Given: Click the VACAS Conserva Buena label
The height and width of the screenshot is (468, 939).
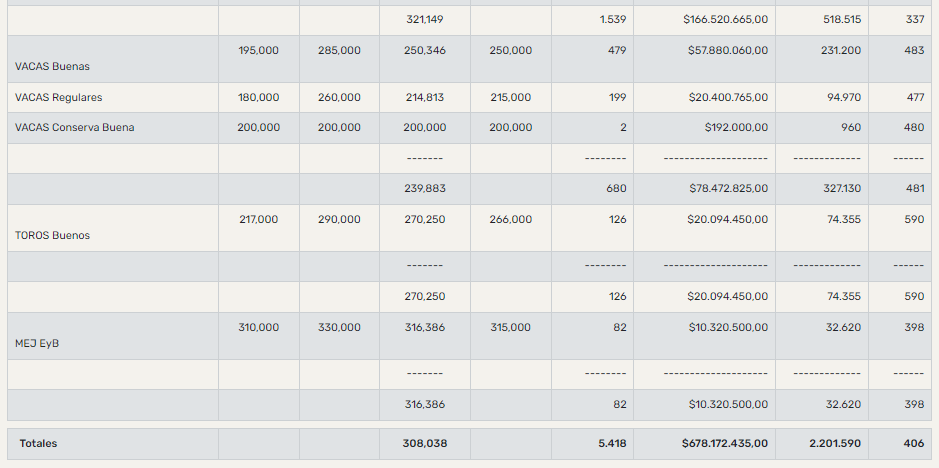Looking at the screenshot, I should (75, 128).
